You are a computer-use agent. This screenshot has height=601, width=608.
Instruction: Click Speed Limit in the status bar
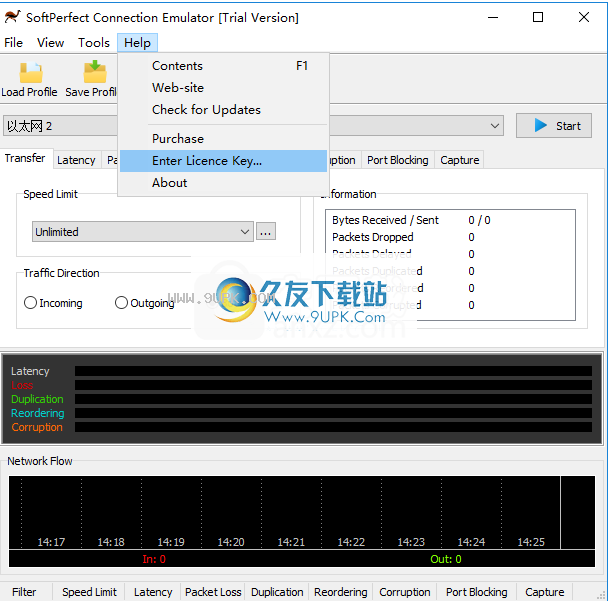(x=89, y=592)
